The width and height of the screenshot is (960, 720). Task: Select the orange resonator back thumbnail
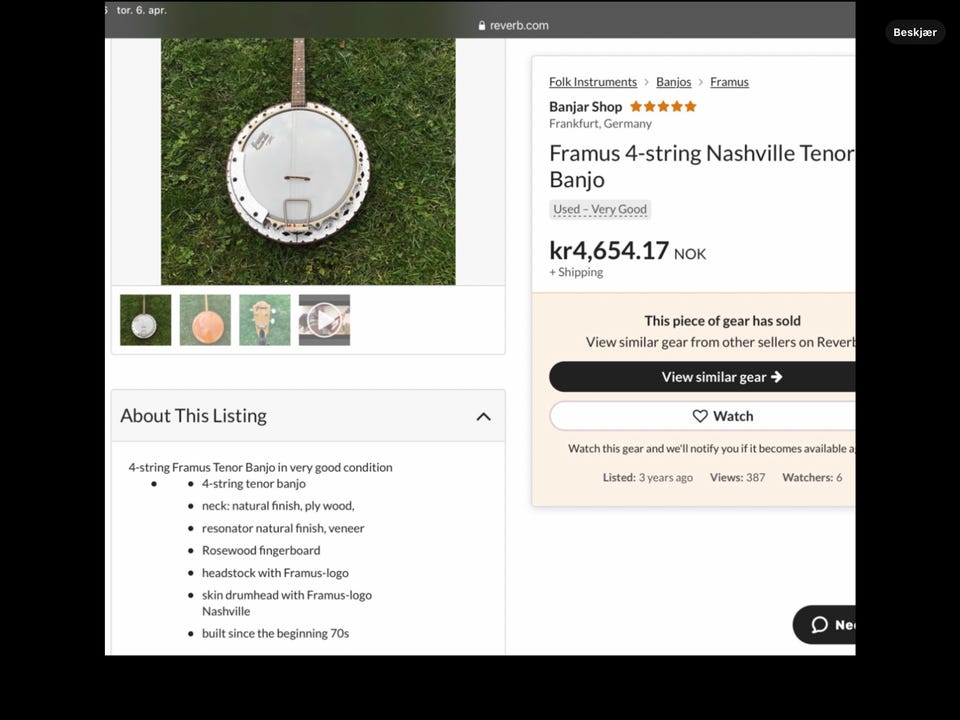click(x=205, y=320)
